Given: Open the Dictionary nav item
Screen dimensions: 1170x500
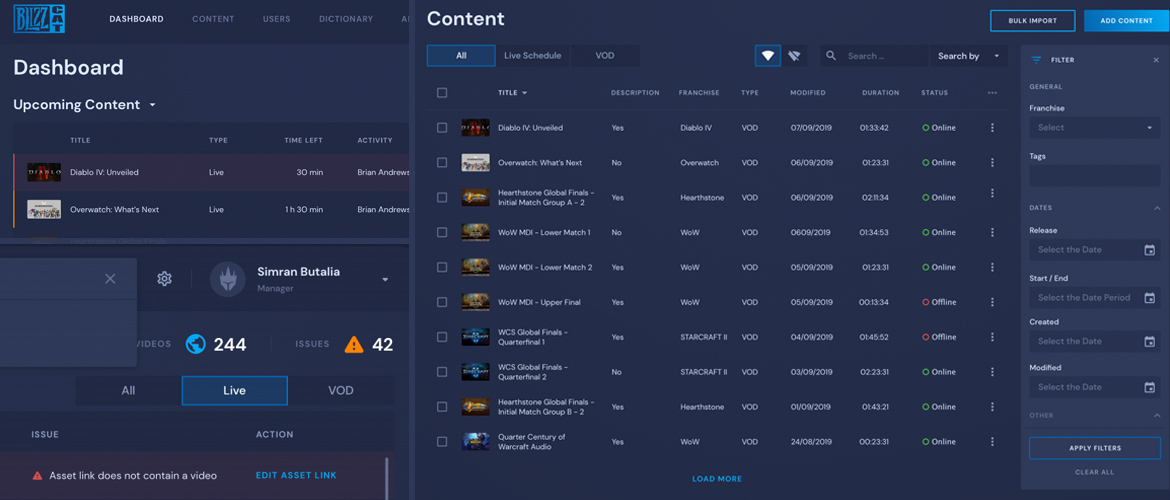Looking at the screenshot, I should 345,19.
